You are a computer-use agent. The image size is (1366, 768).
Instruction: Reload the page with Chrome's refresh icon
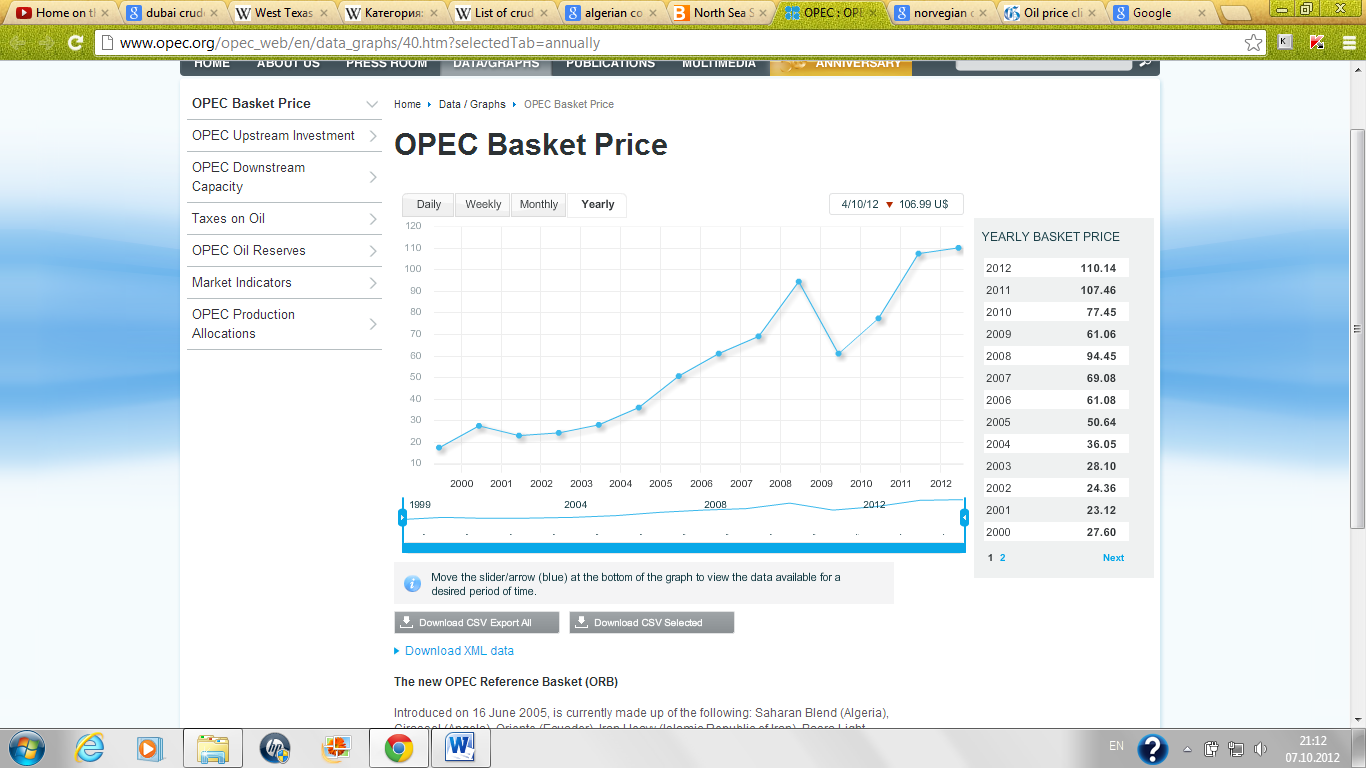point(75,43)
